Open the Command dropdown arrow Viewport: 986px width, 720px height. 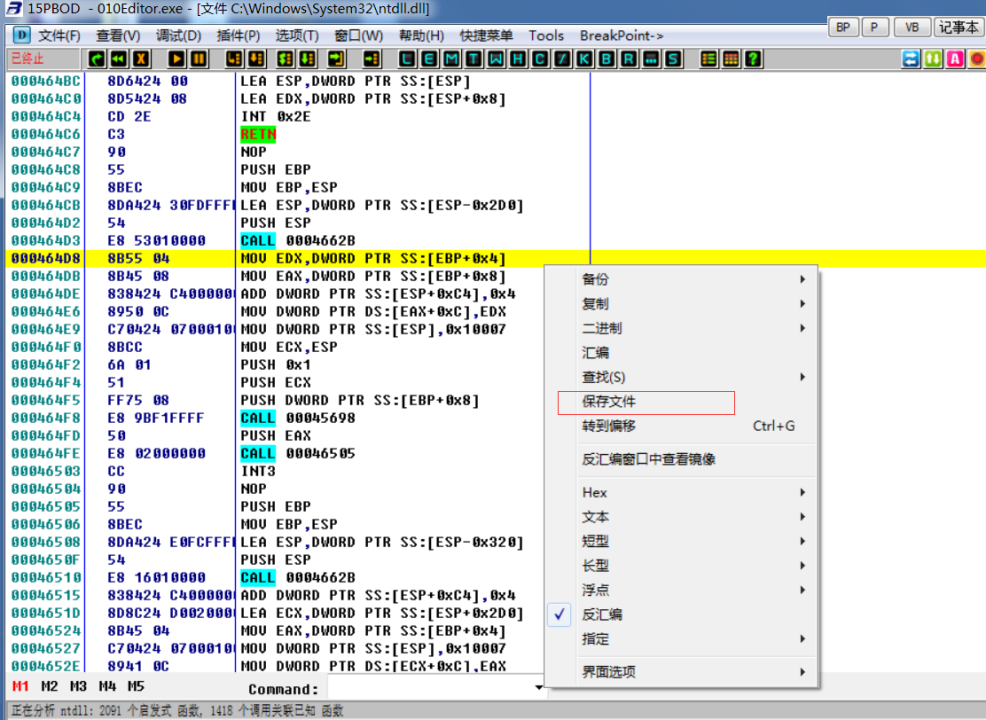(540, 688)
